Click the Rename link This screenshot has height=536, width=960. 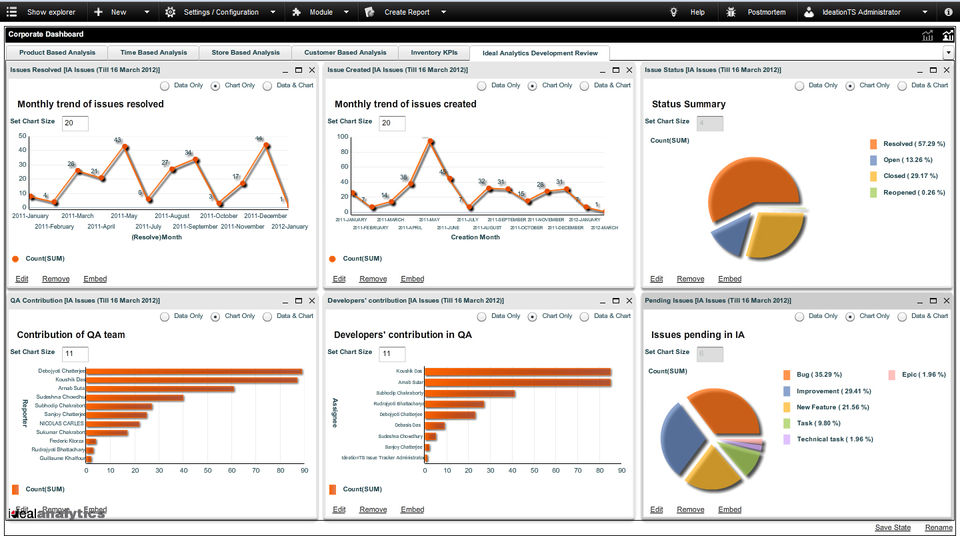(x=939, y=527)
